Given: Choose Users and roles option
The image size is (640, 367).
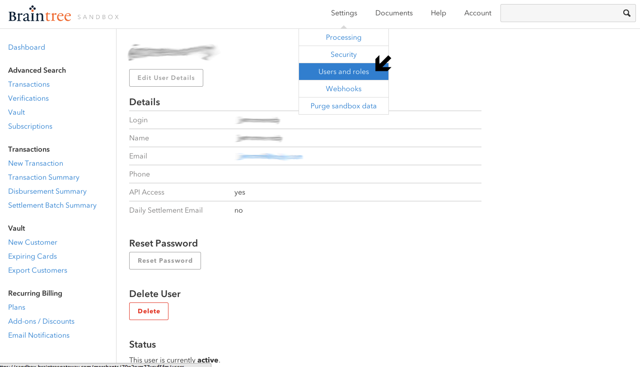Looking at the screenshot, I should pos(343,71).
